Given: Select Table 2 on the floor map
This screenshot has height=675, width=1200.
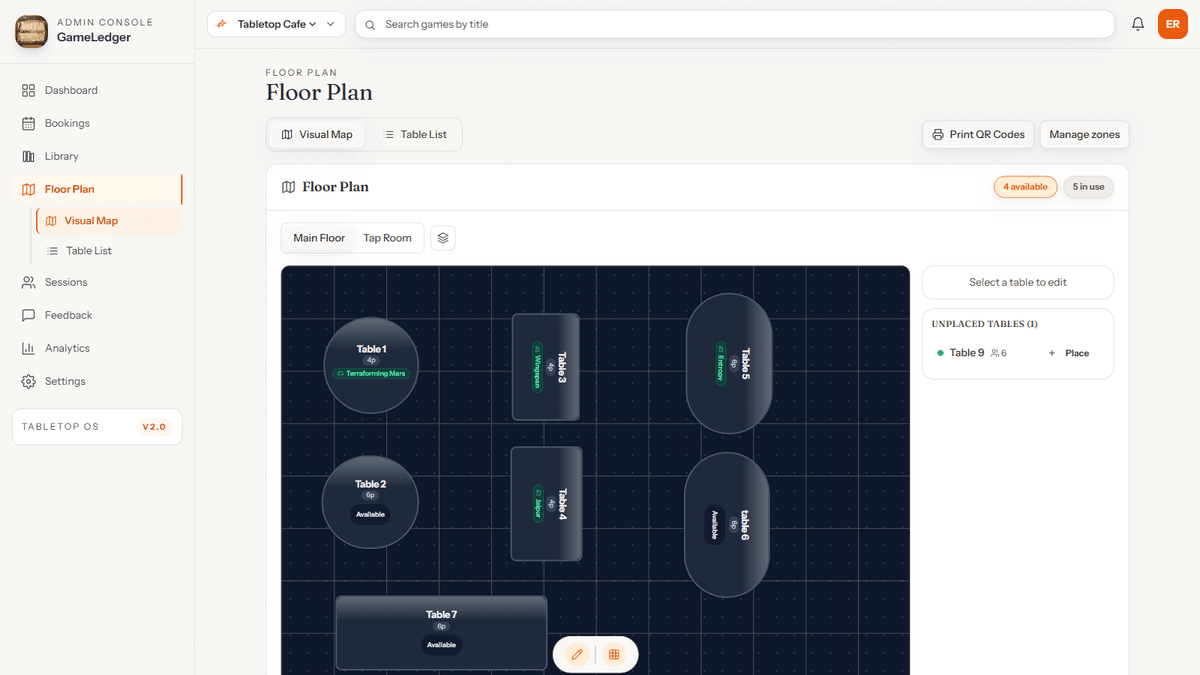Looking at the screenshot, I should [x=370, y=502].
